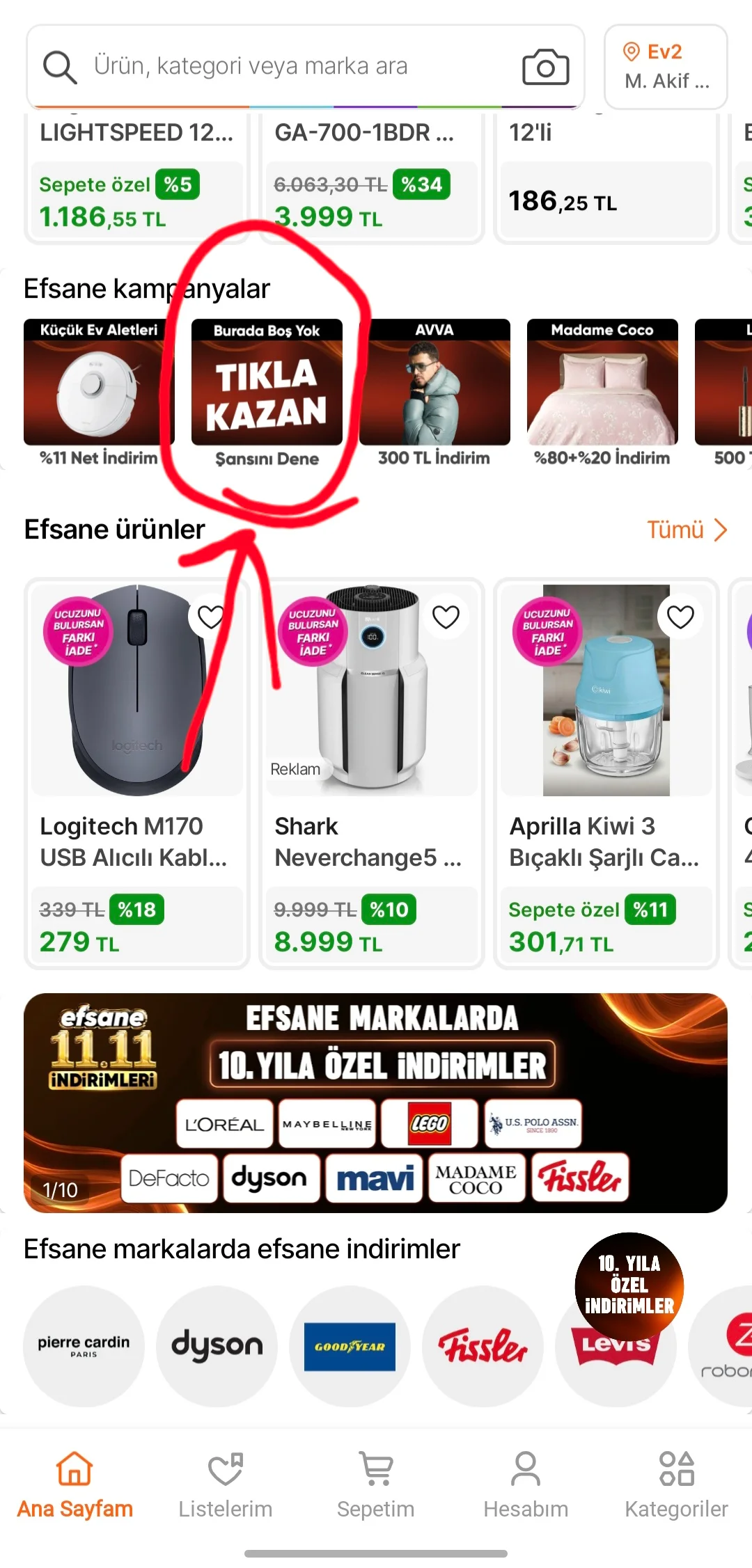Select the pierre cardin brand circle
The width and height of the screenshot is (752, 1568).
tap(84, 1346)
